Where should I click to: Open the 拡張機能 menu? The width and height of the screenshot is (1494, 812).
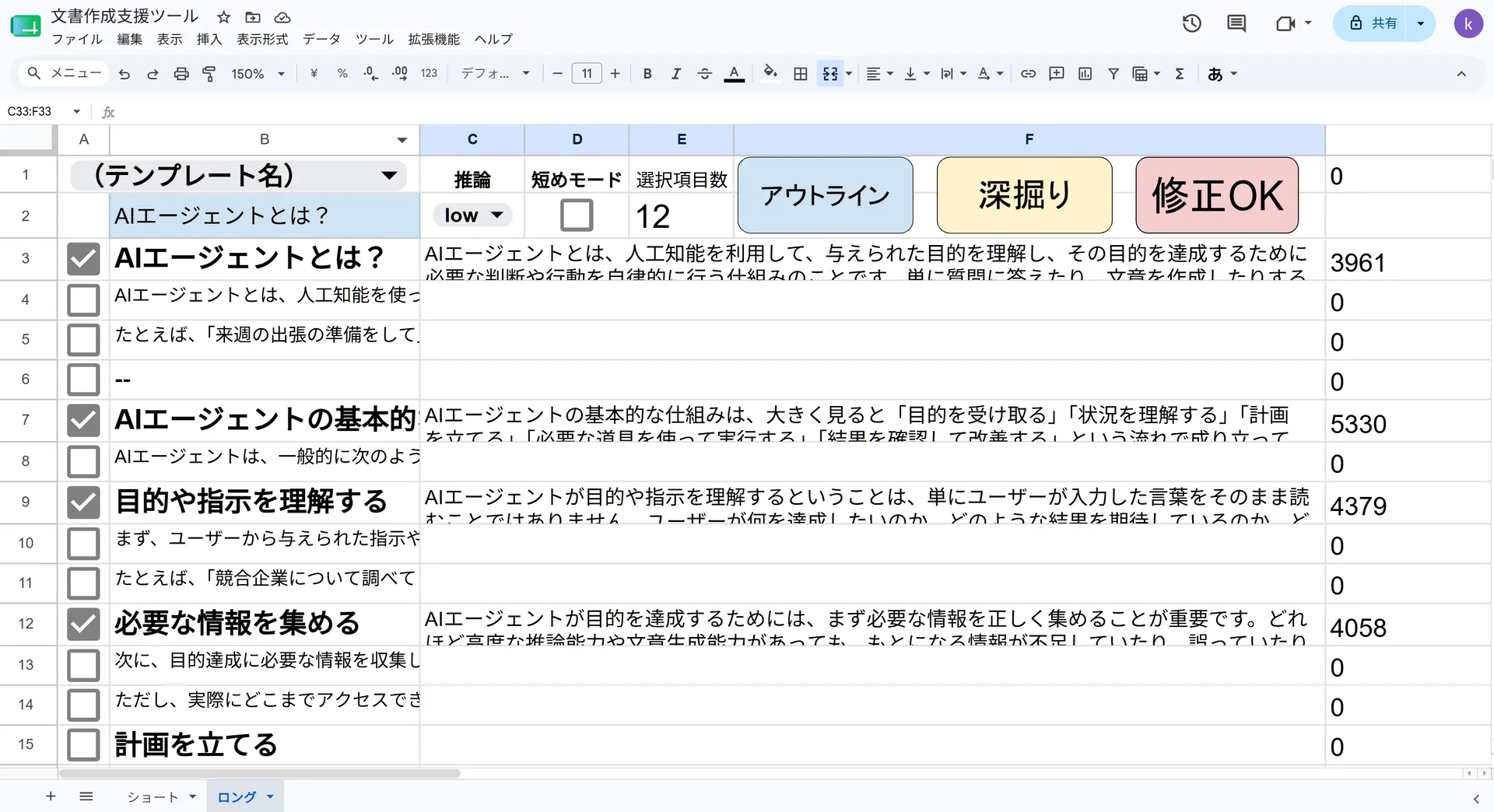pos(433,39)
